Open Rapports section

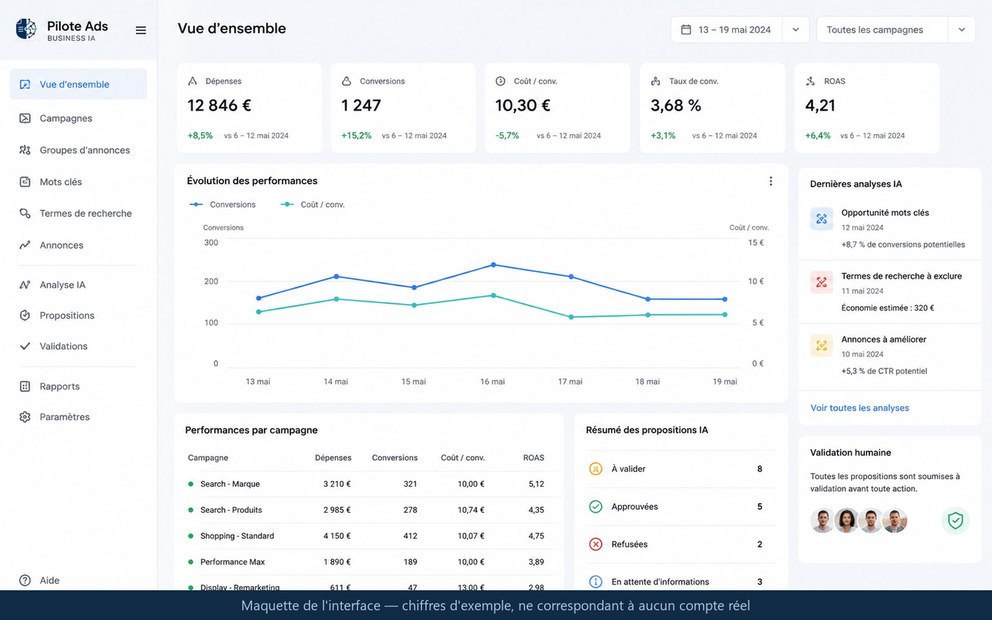[x=78, y=386]
